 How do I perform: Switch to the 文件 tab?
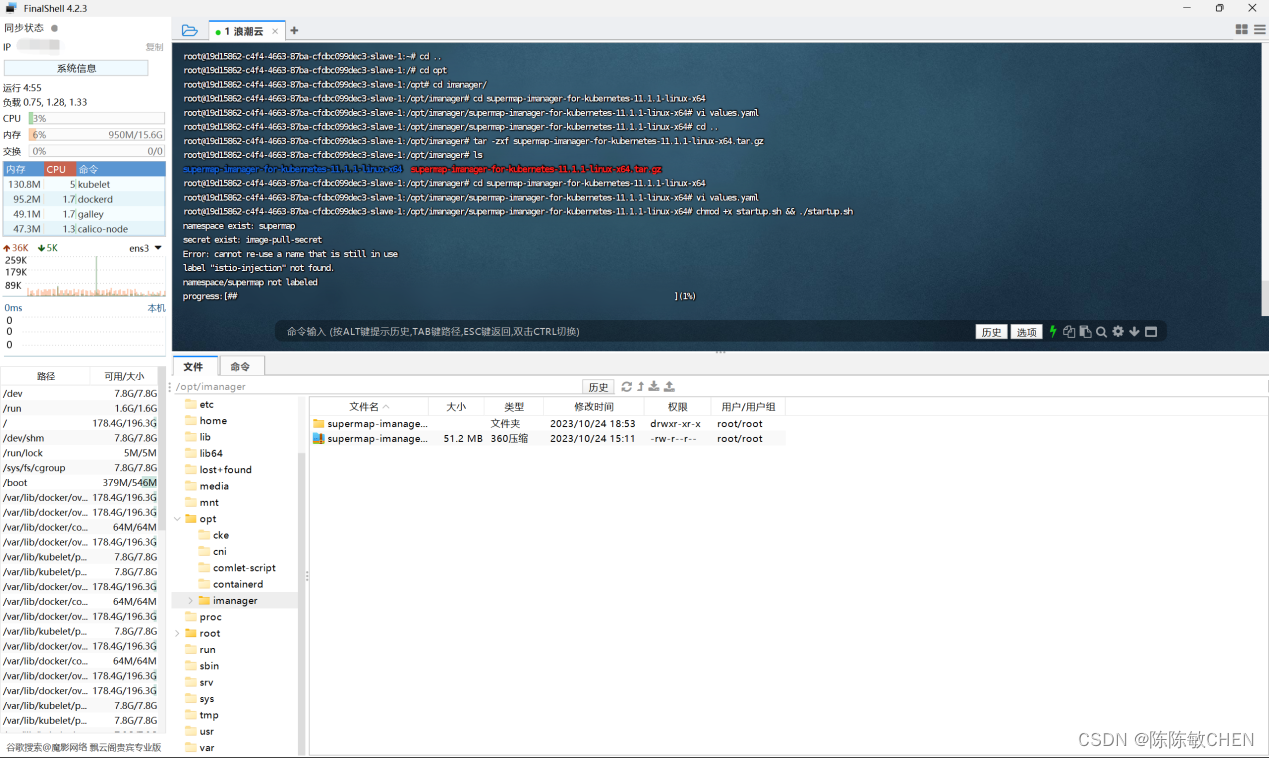193,367
